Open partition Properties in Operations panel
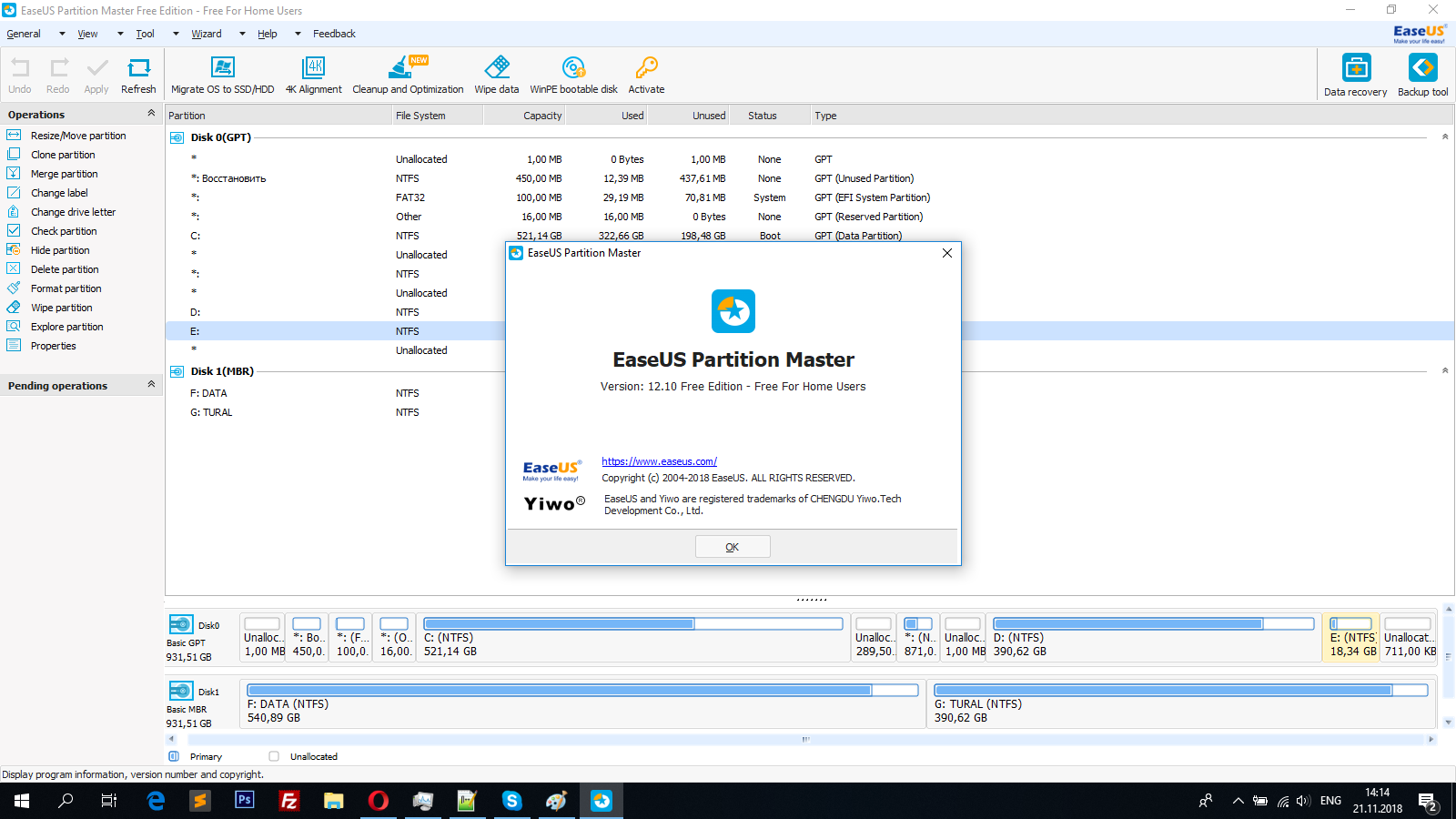Viewport: 1456px width, 819px height. pyautogui.click(x=53, y=346)
